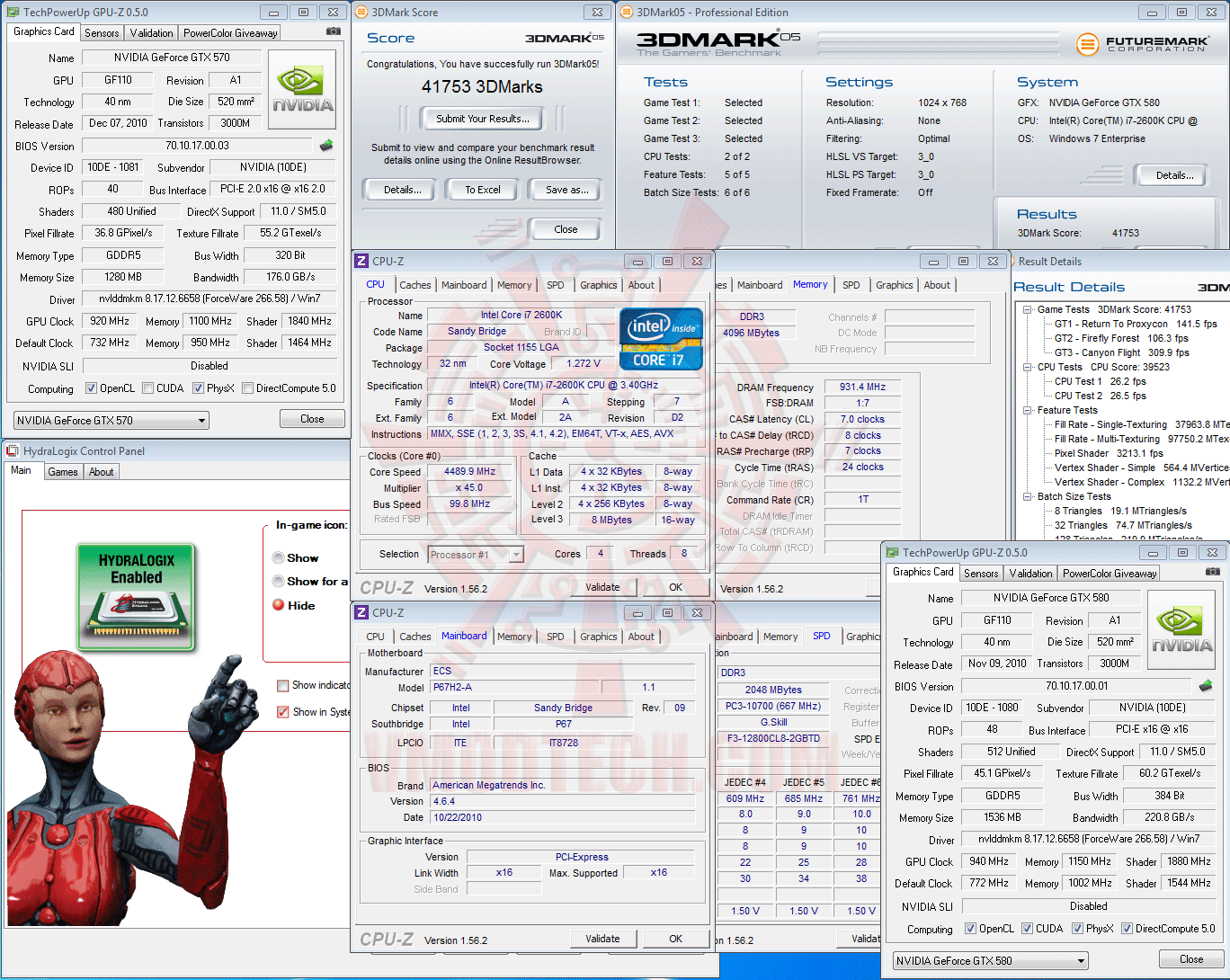Switch to the Games tab in HydraLogix
Screen dimensions: 1230x980
tap(63, 471)
